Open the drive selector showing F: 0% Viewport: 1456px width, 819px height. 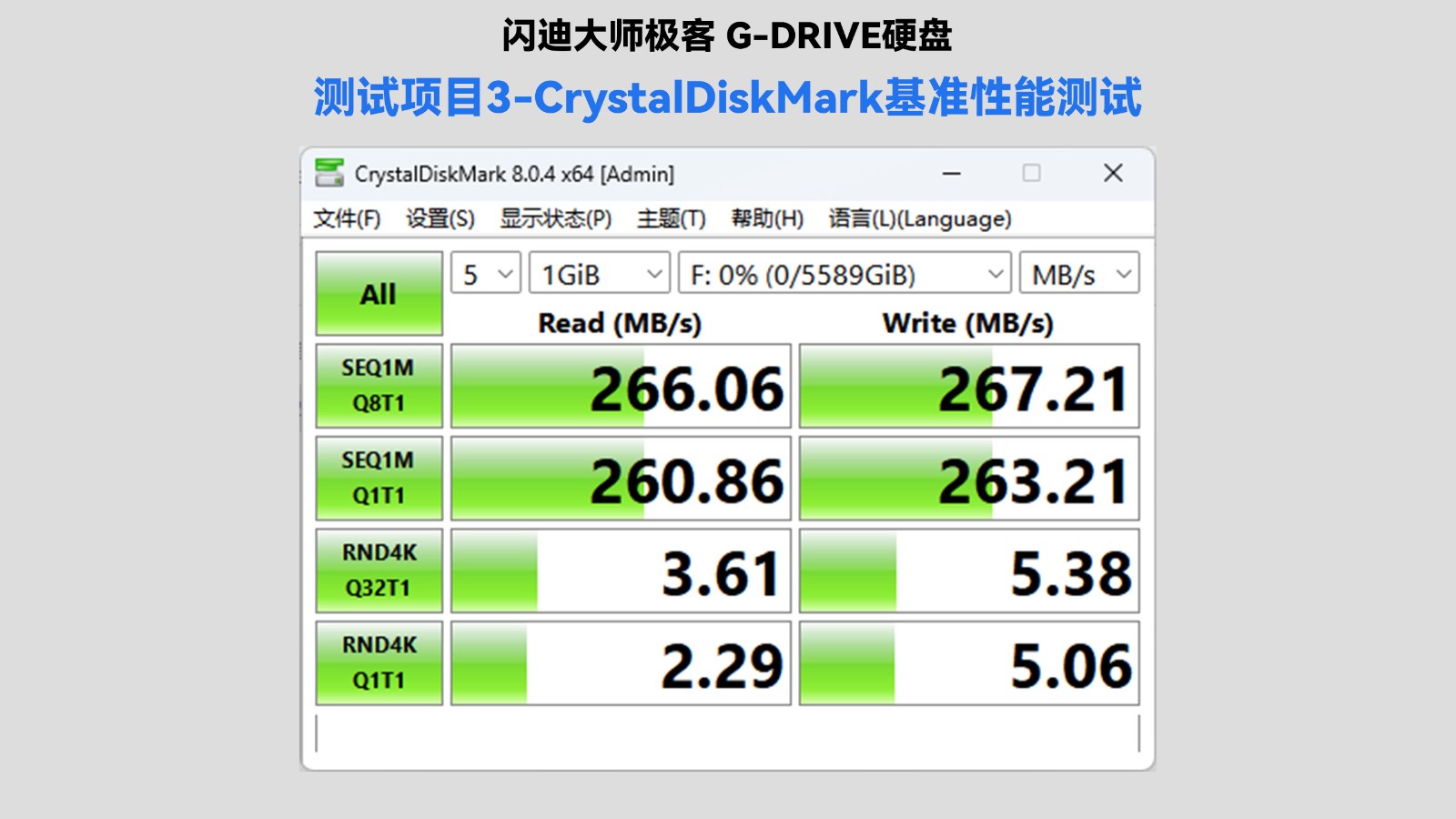[844, 273]
